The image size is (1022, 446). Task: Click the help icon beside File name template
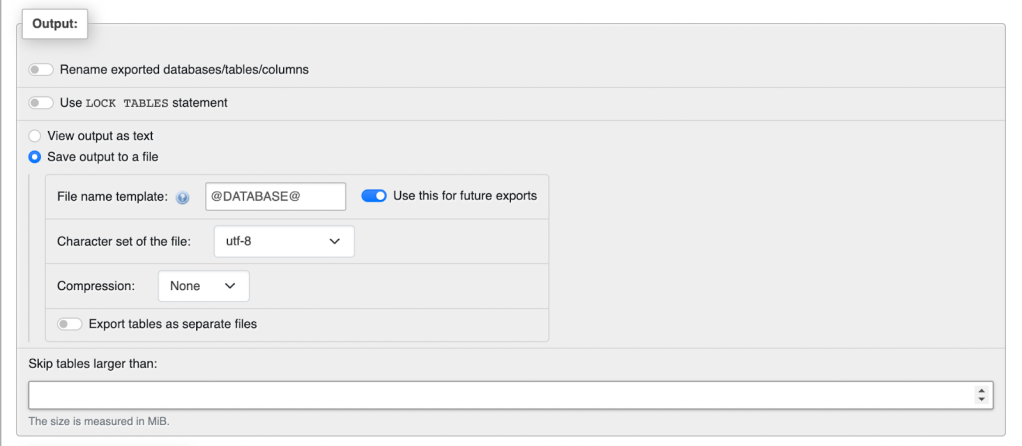tap(182, 198)
